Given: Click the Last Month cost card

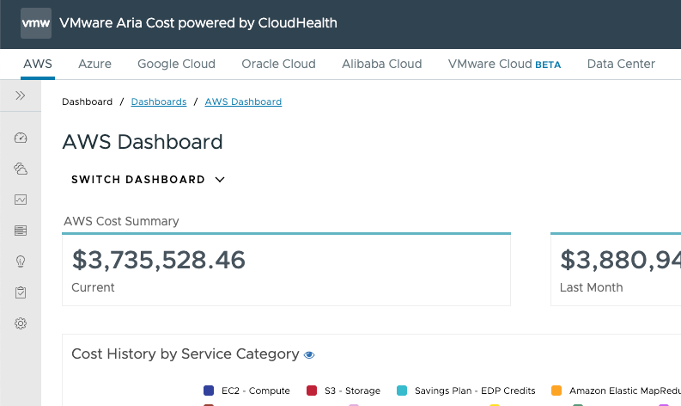Looking at the screenshot, I should coord(615,270).
